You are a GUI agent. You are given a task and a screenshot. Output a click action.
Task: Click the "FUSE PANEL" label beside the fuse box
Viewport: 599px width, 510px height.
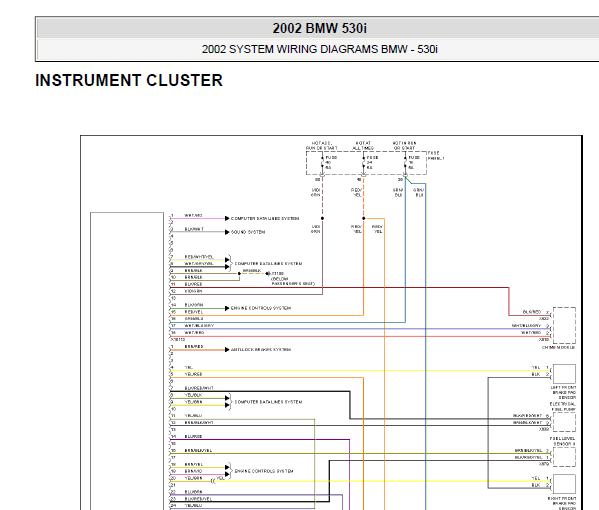435,155
